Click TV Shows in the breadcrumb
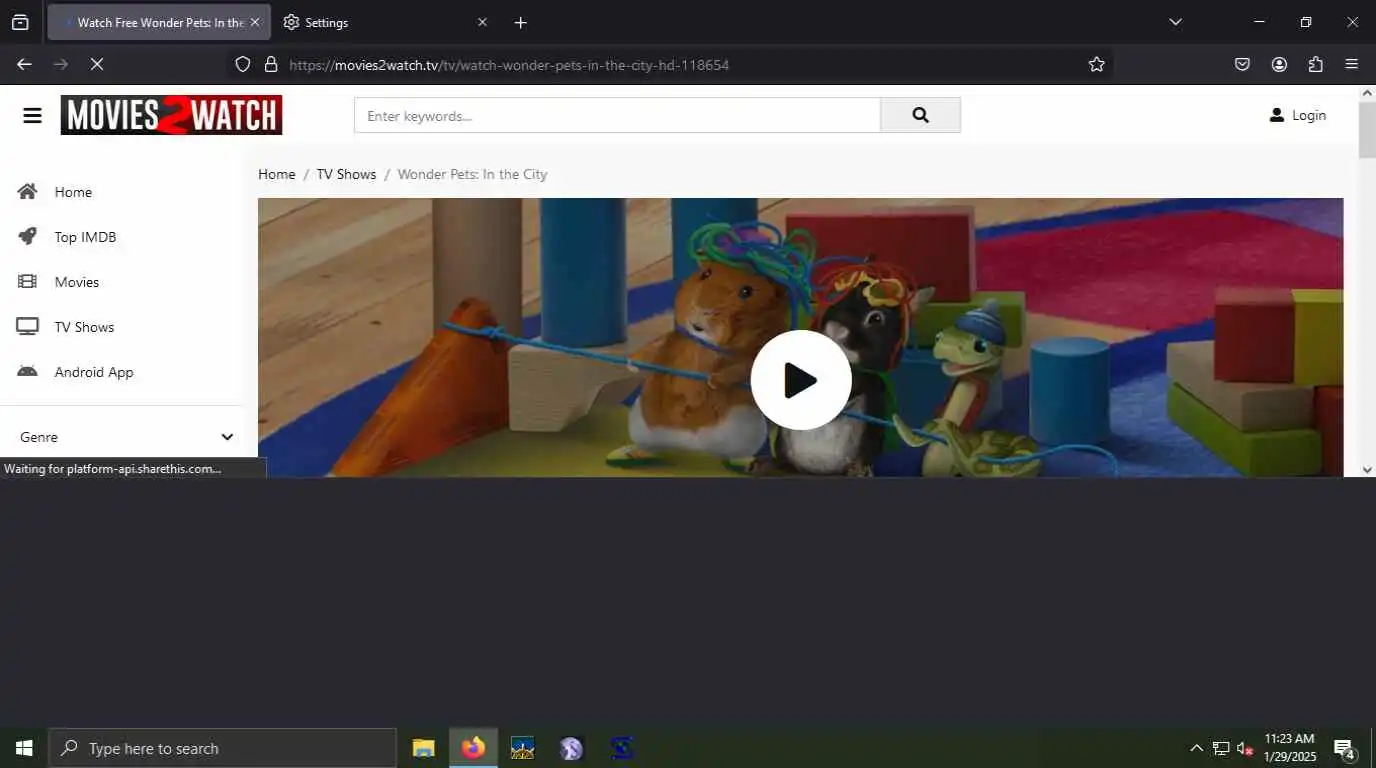The height and width of the screenshot is (768, 1376). [x=346, y=174]
